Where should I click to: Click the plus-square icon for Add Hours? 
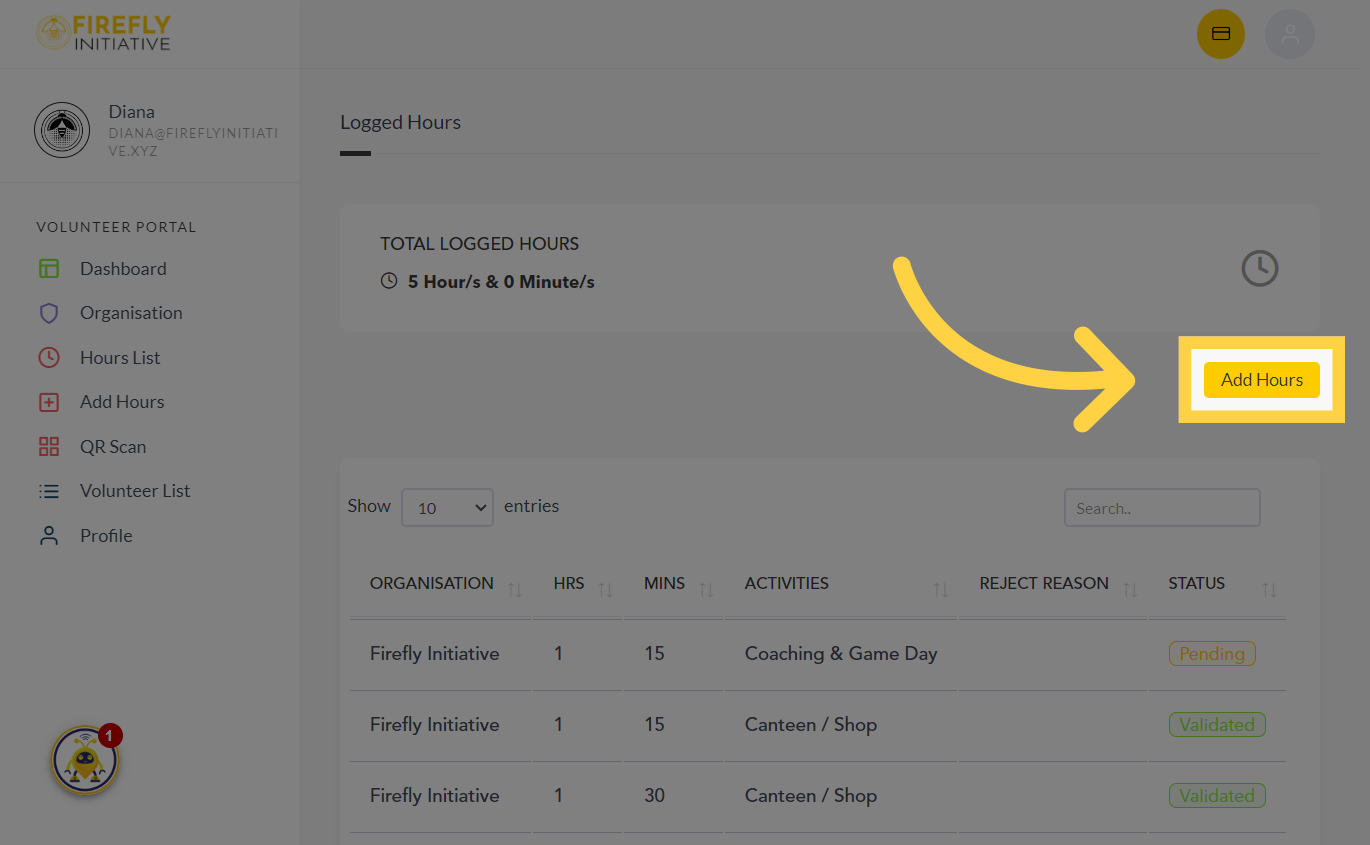pyautogui.click(x=49, y=401)
